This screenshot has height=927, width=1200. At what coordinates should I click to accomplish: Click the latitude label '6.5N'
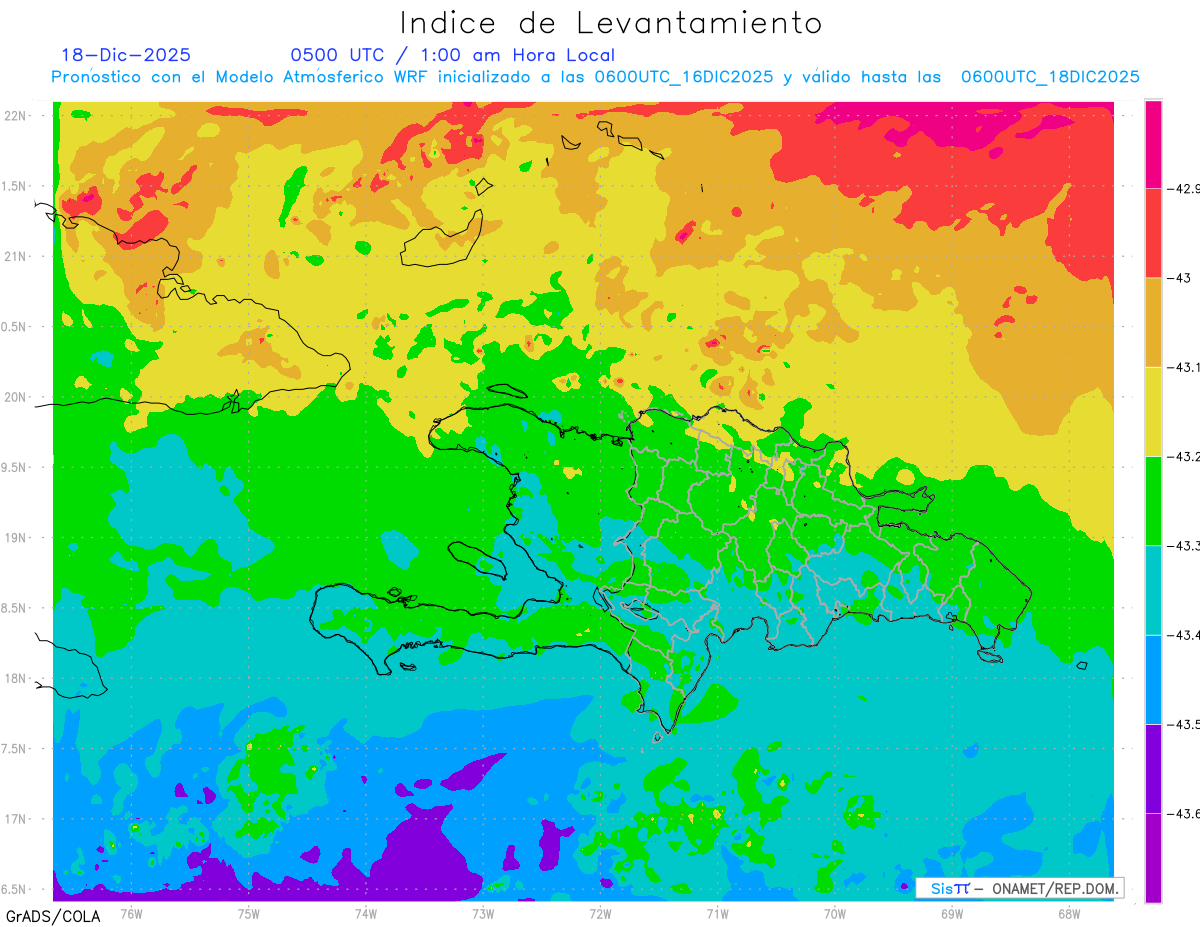coord(15,889)
